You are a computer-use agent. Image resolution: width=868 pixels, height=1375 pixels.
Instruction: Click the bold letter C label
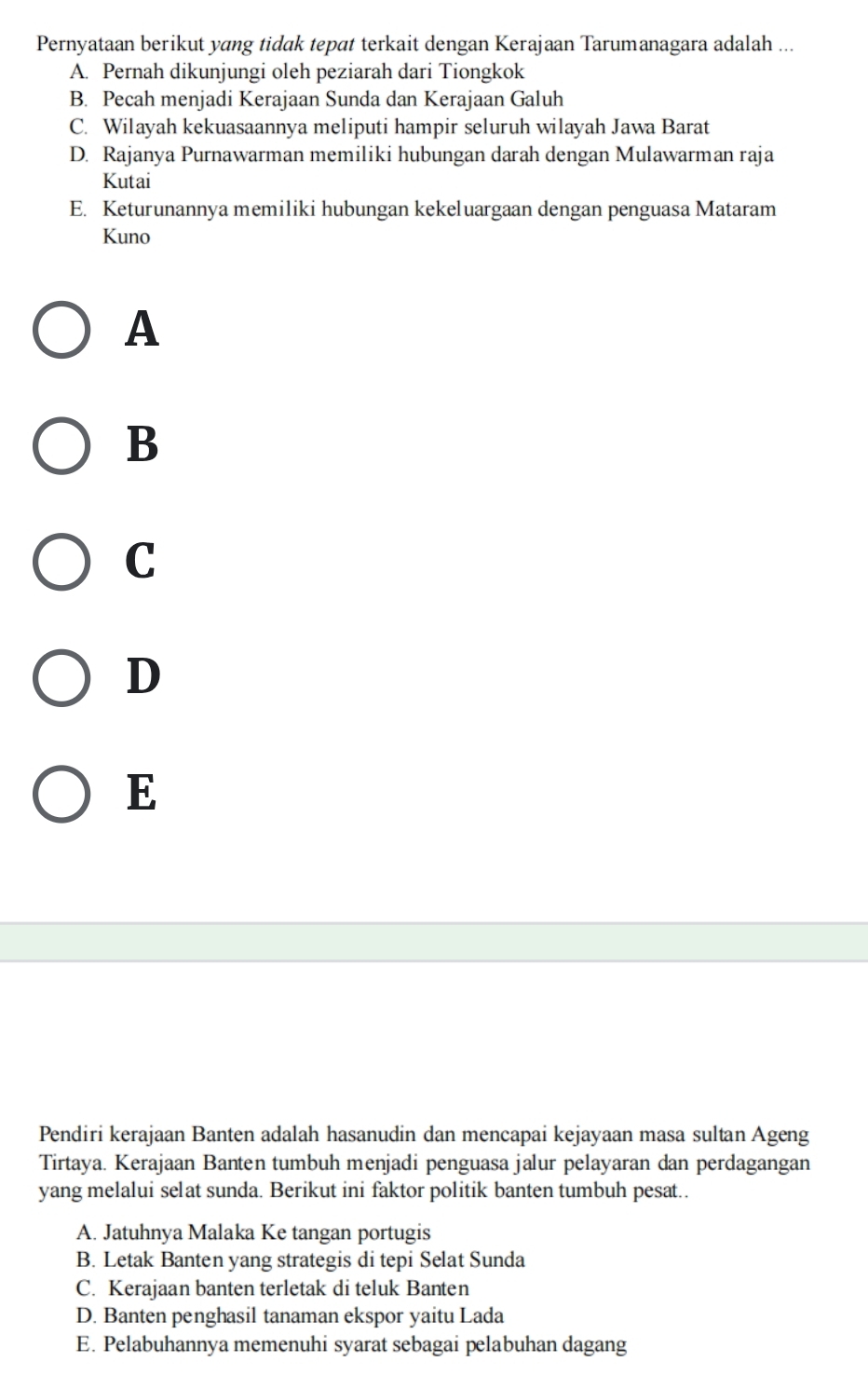[142, 561]
